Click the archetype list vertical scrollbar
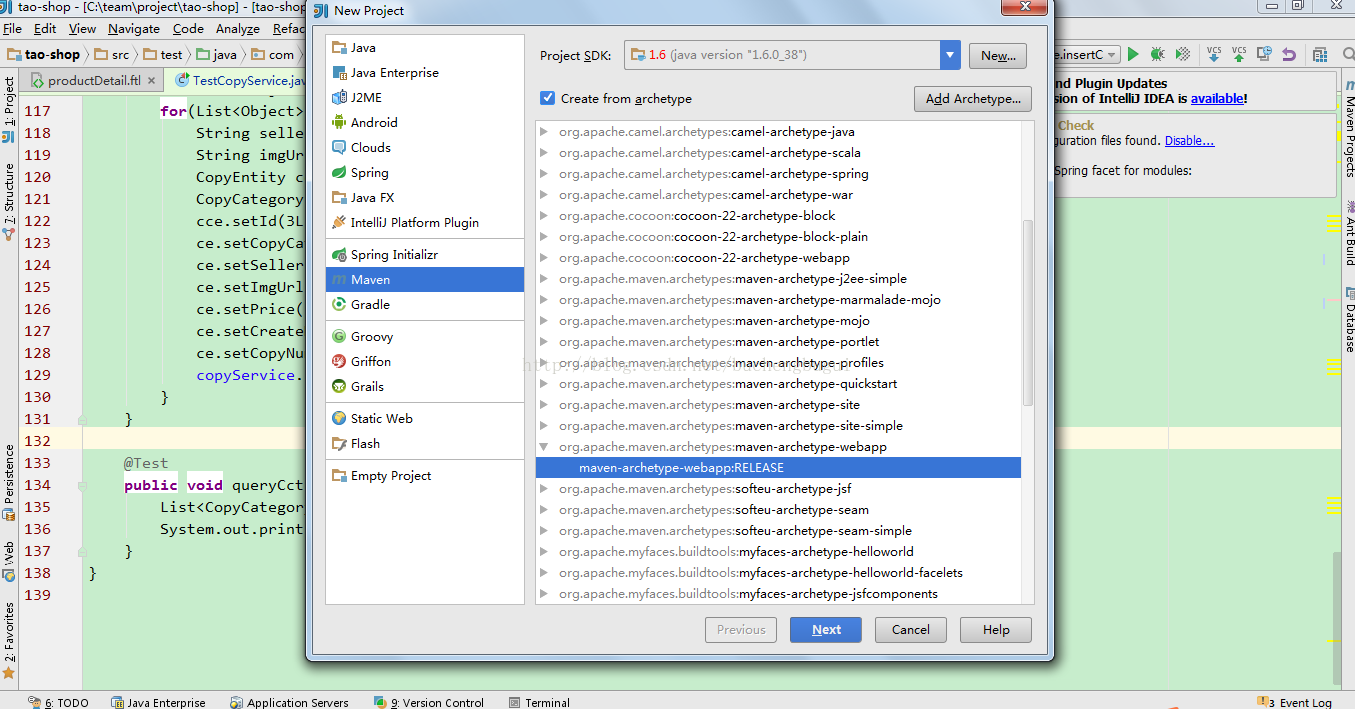This screenshot has width=1355, height=709. (1028, 312)
